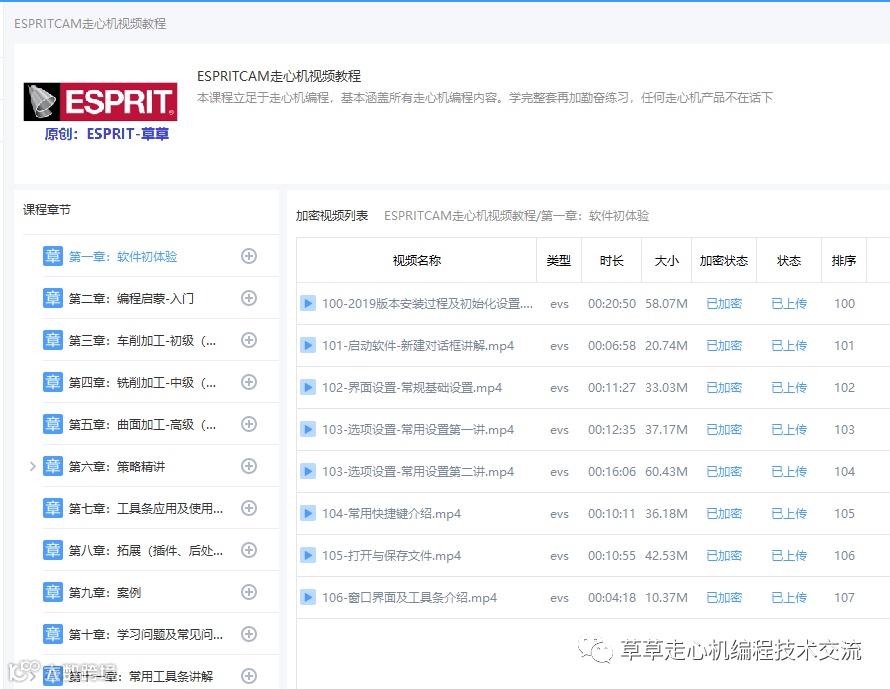The width and height of the screenshot is (890, 689).
Task: Click the plus icon beside 第七章：工具条应用及使用
Action: point(249,508)
